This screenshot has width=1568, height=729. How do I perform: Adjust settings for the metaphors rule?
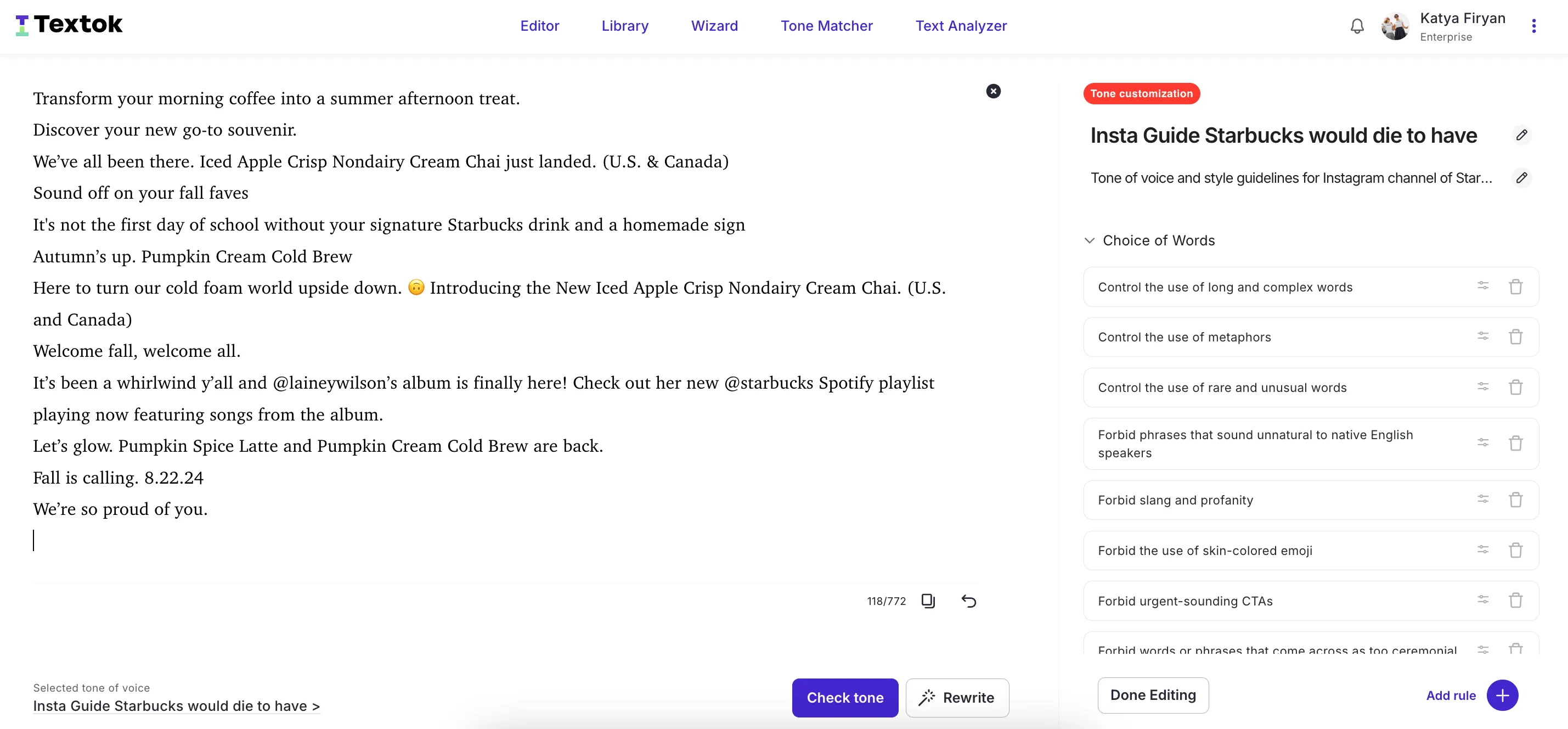coord(1483,336)
